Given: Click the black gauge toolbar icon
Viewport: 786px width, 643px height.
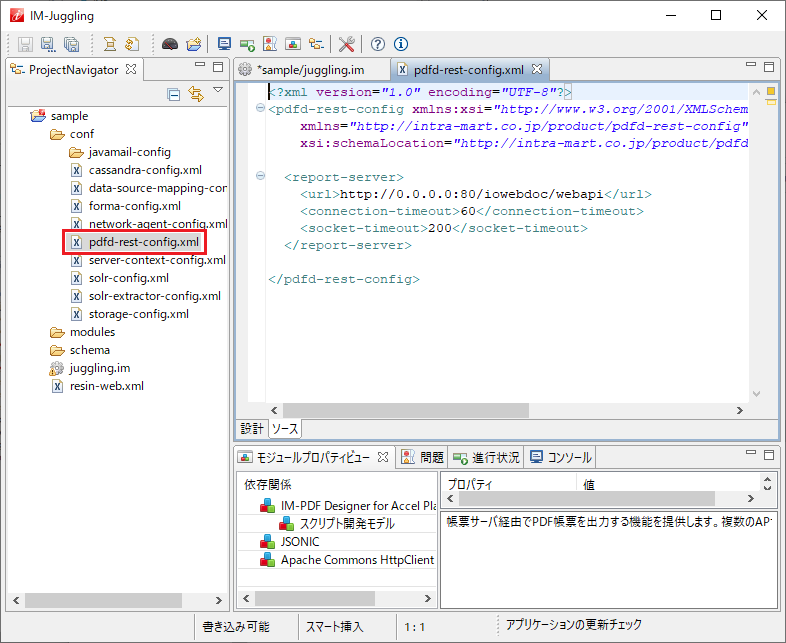Looking at the screenshot, I should pos(170,44).
